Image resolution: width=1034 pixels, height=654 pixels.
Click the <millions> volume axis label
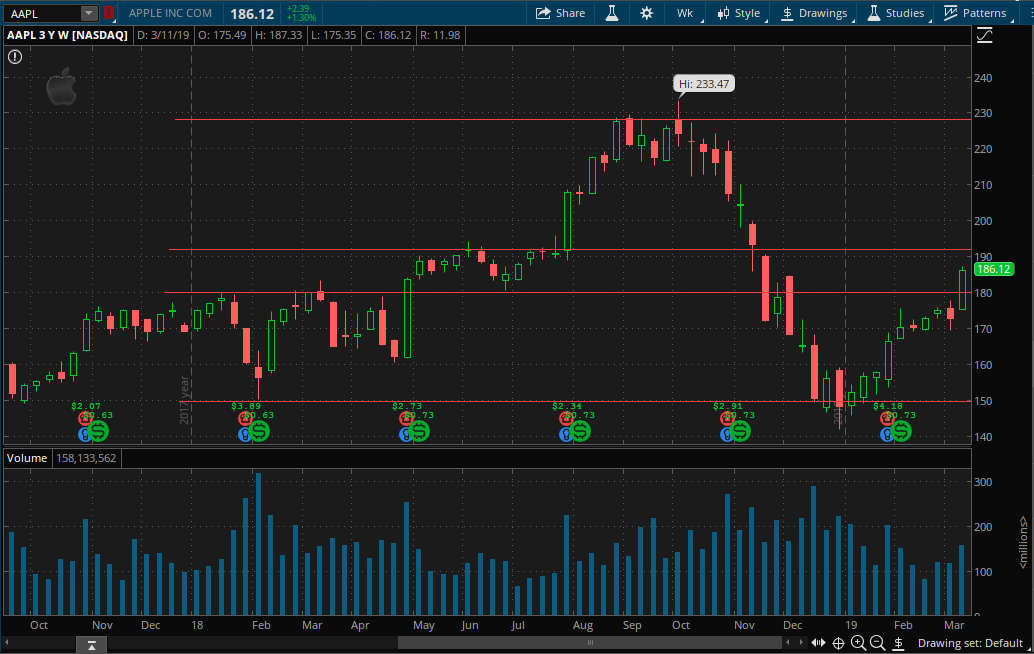coord(1023,542)
